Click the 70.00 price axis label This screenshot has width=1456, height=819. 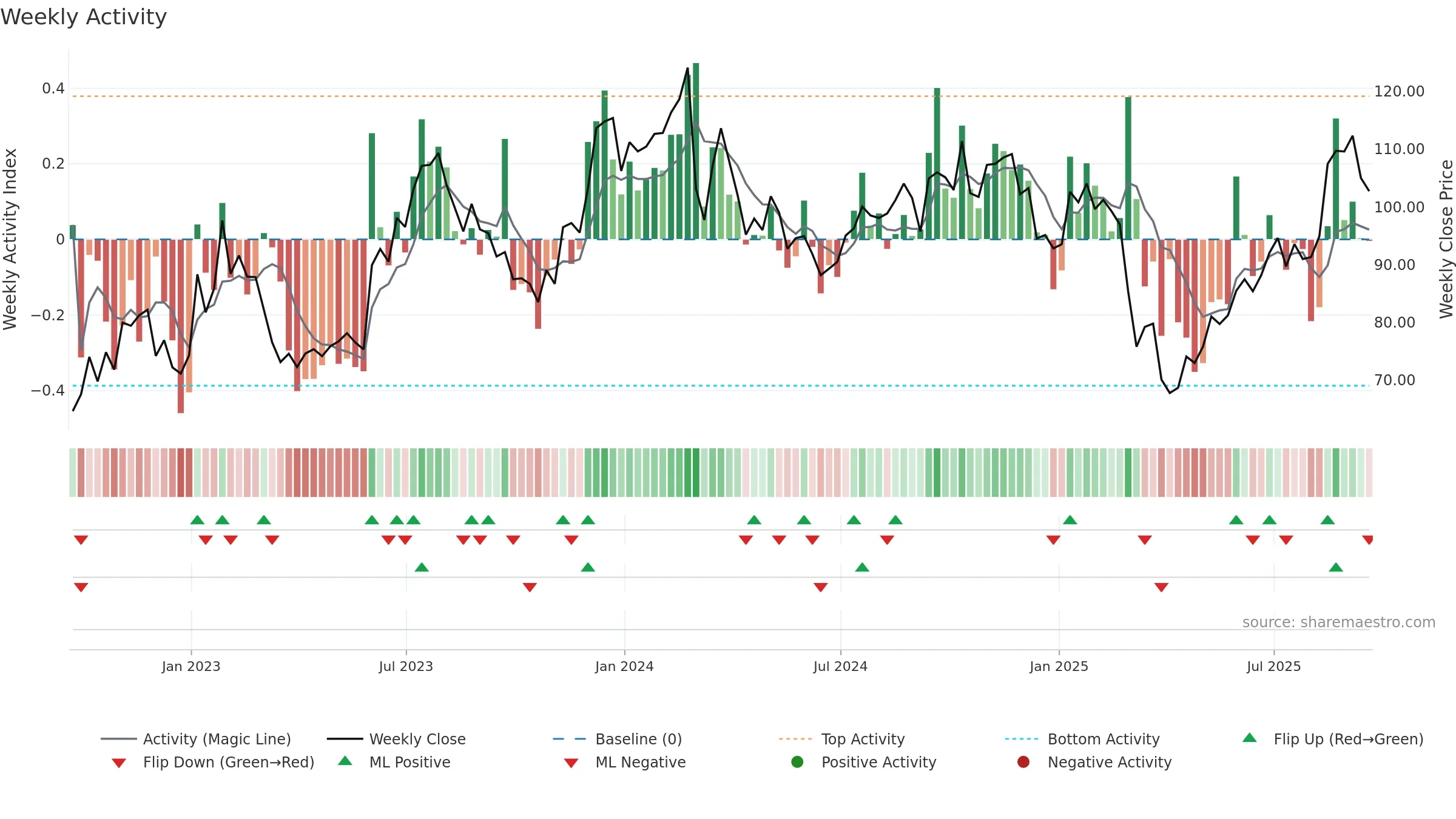point(1395,380)
